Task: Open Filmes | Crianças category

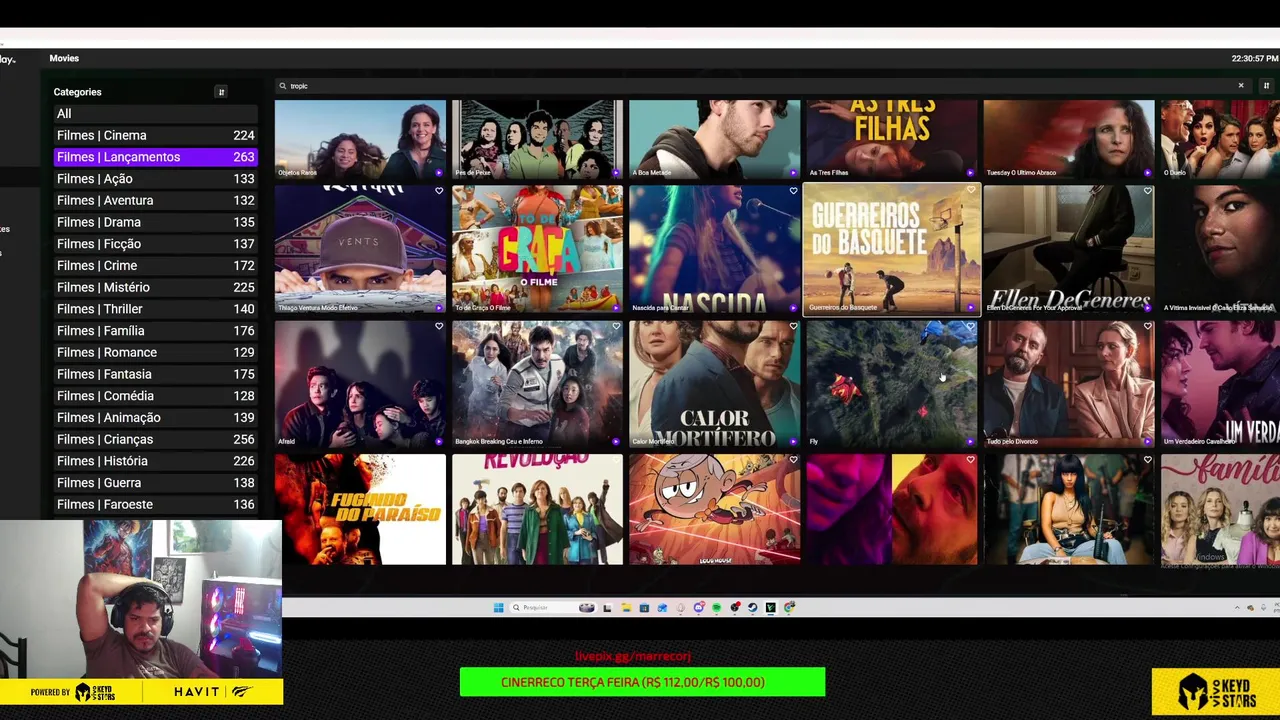Action: tap(156, 439)
